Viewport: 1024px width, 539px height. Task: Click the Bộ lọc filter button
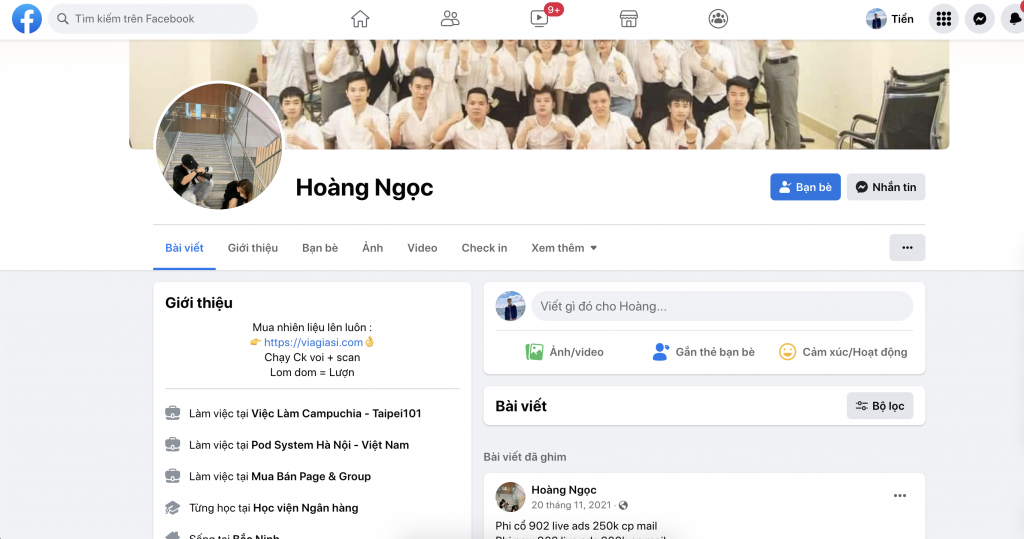(879, 406)
